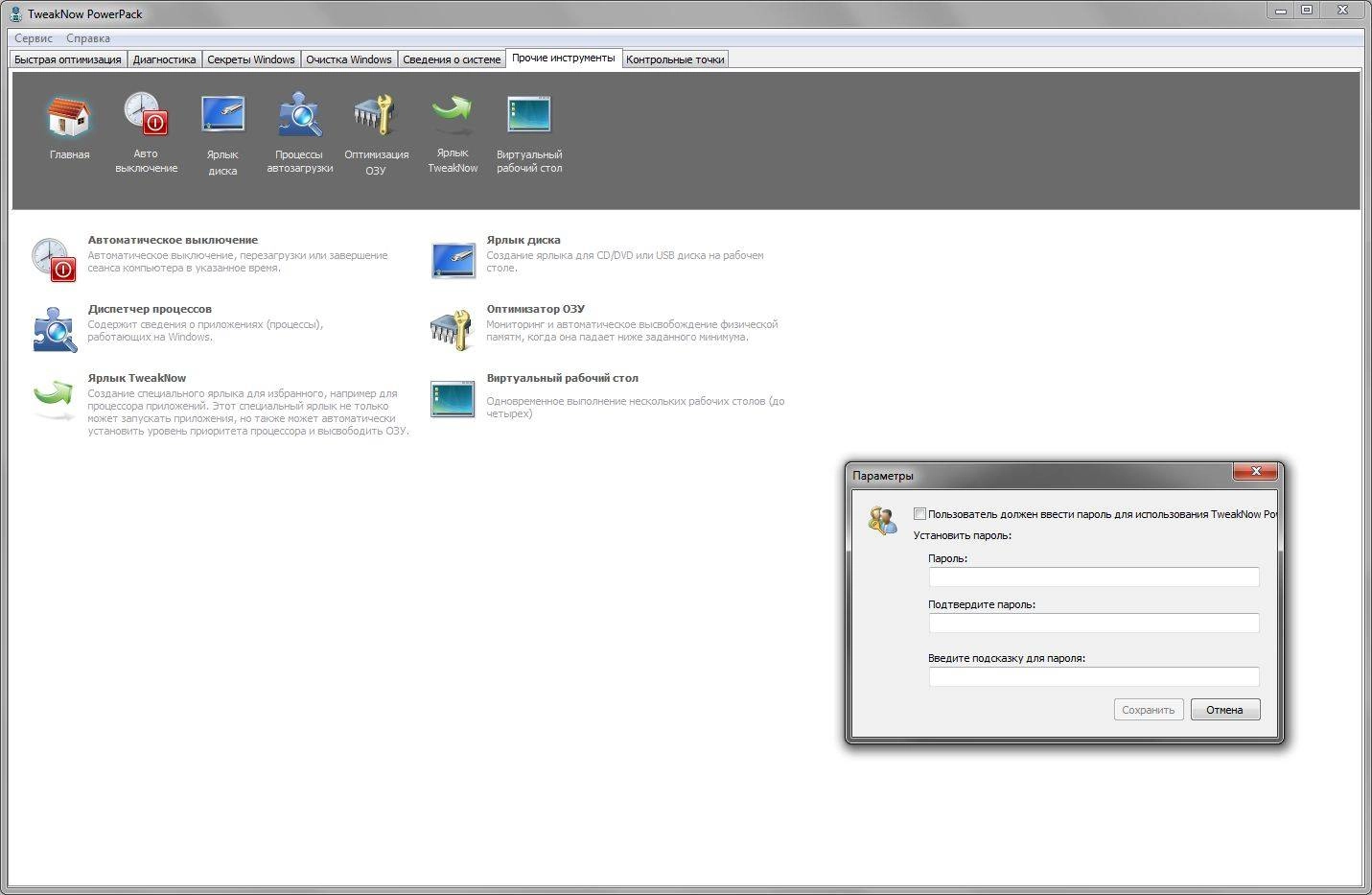Focus the Пароль input field
The width and height of the screenshot is (1372, 895).
[x=1093, y=577]
